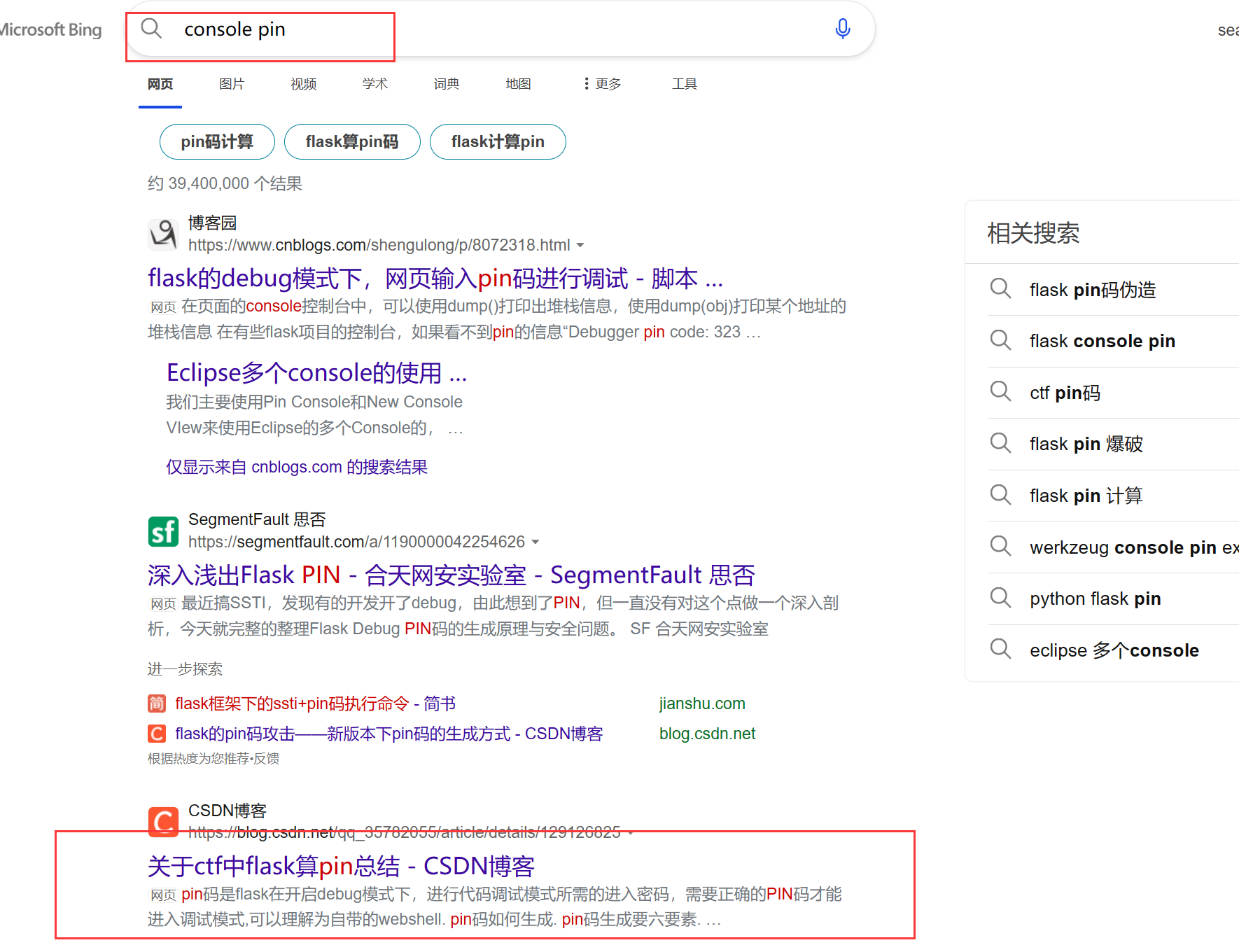Click the search icon beside flask pin 计算

point(1000,495)
